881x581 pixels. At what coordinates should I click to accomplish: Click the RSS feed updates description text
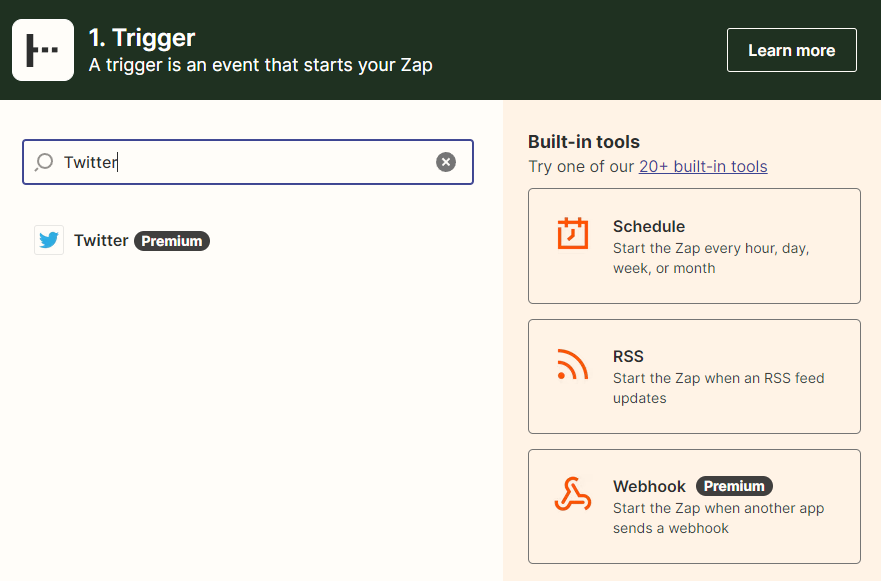pos(719,388)
